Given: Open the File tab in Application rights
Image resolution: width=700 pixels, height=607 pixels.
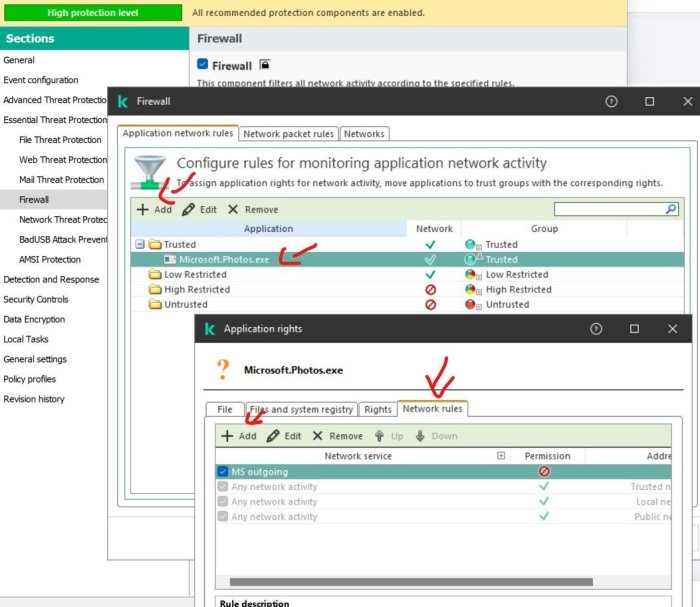Looking at the screenshot, I should click(x=225, y=409).
